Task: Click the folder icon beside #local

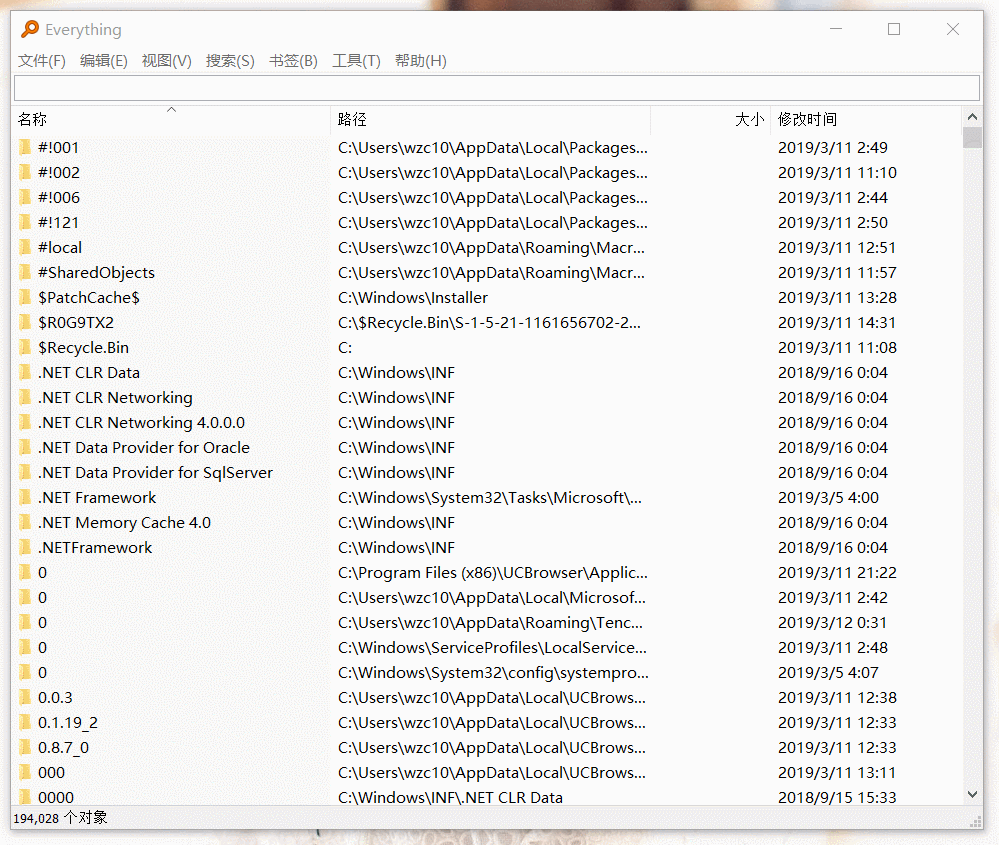Action: (25, 248)
